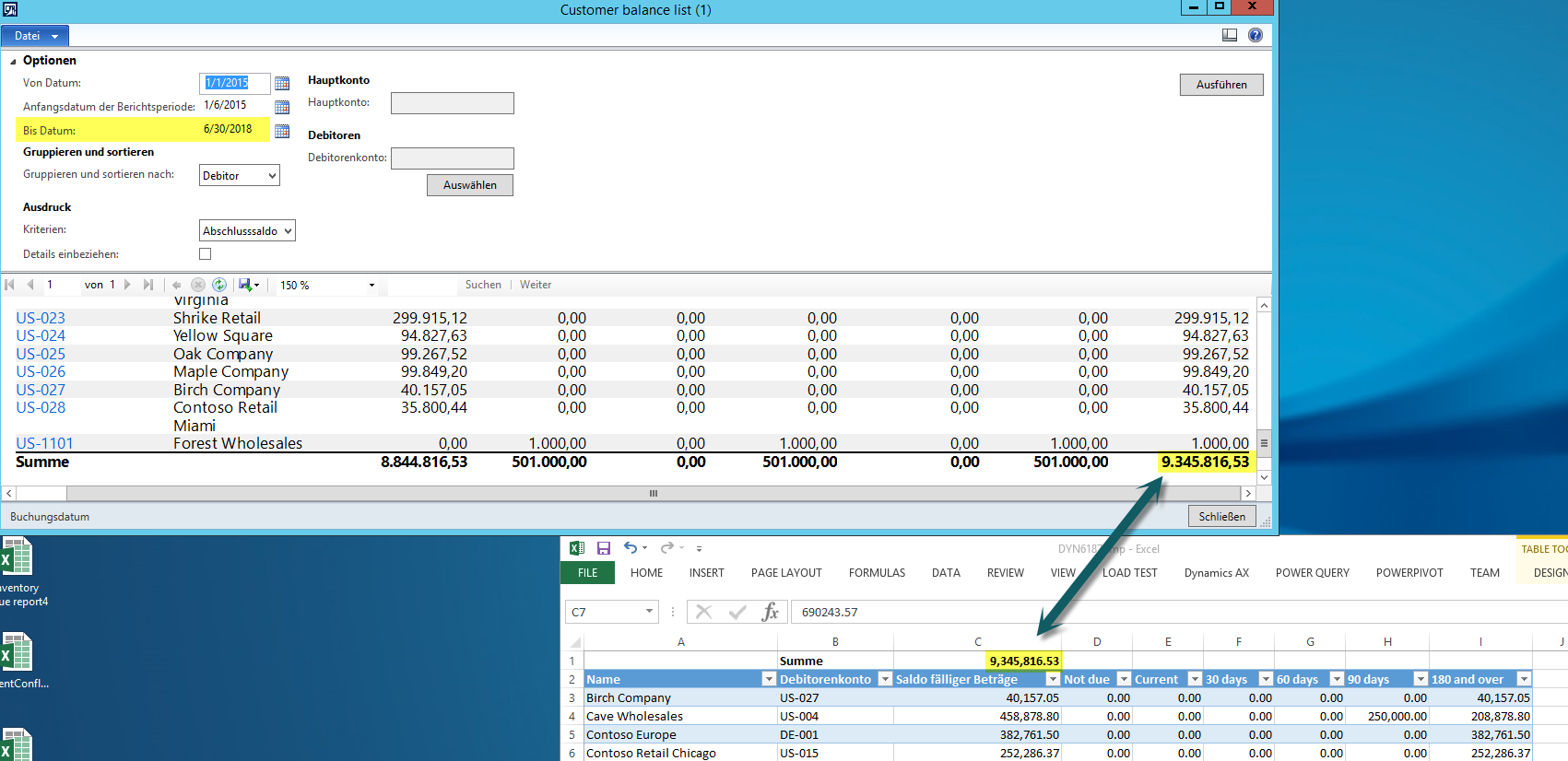Click the report horizontal scrollbar
The height and width of the screenshot is (761, 1568).
pyautogui.click(x=653, y=494)
